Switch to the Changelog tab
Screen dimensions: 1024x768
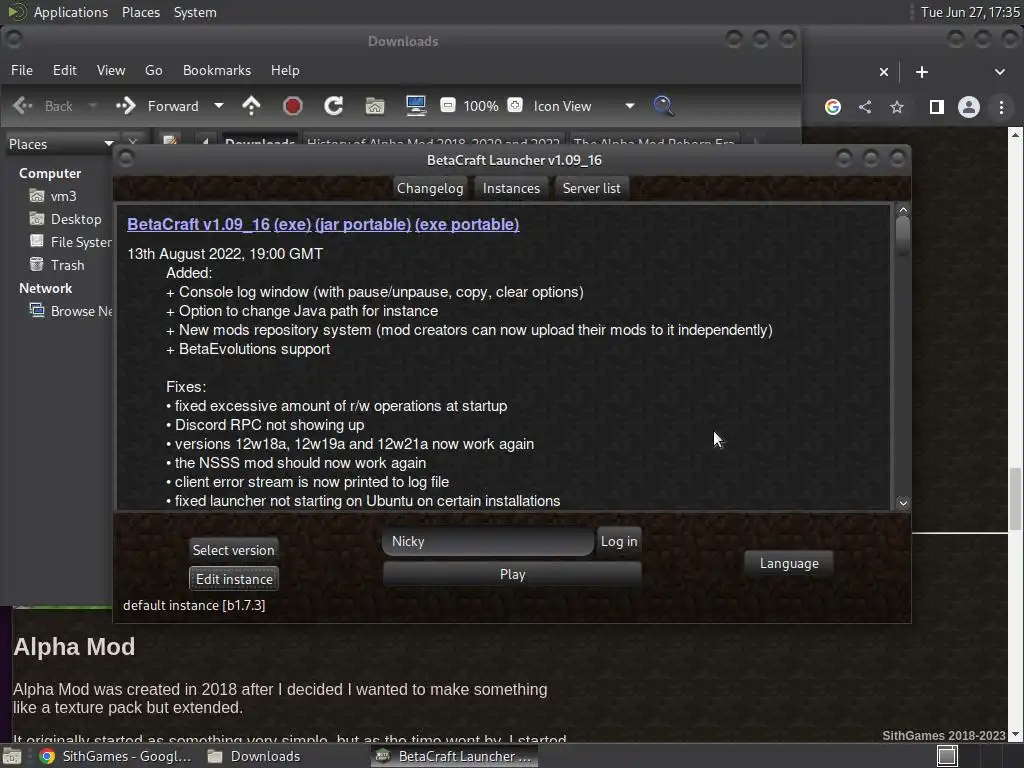[x=430, y=188]
